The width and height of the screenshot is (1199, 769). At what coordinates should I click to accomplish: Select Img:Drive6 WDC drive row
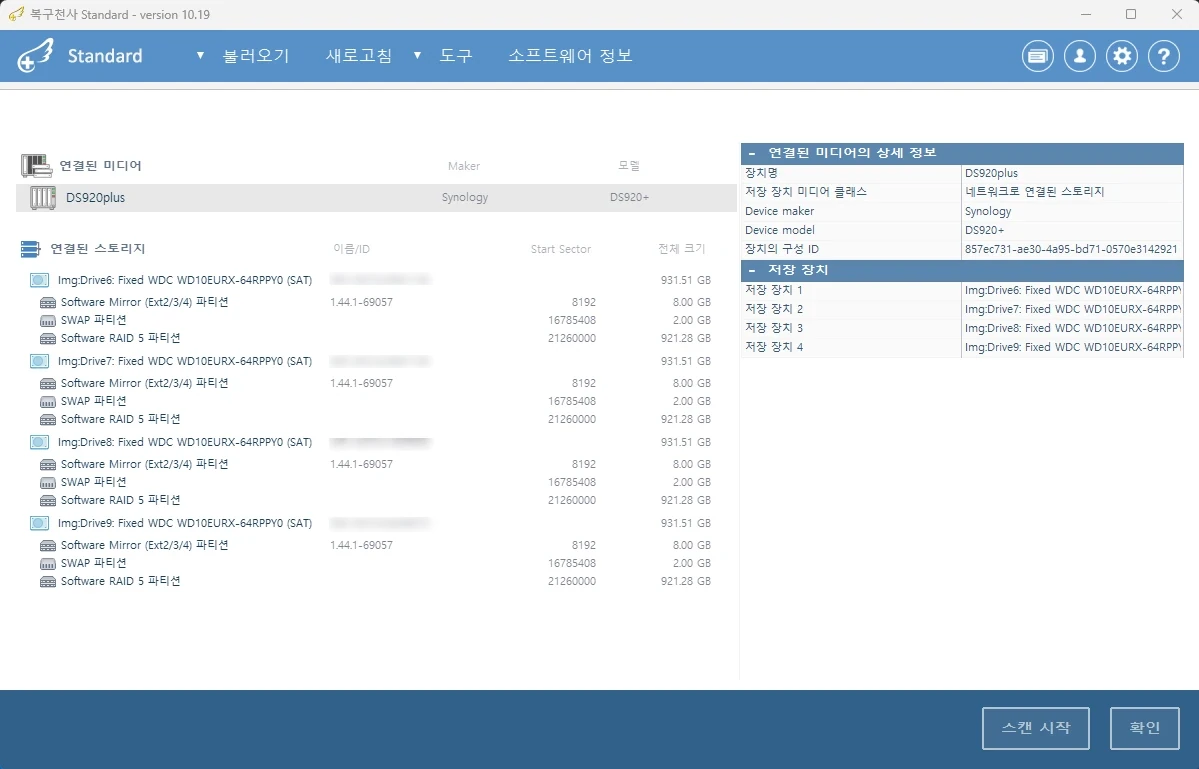point(370,280)
